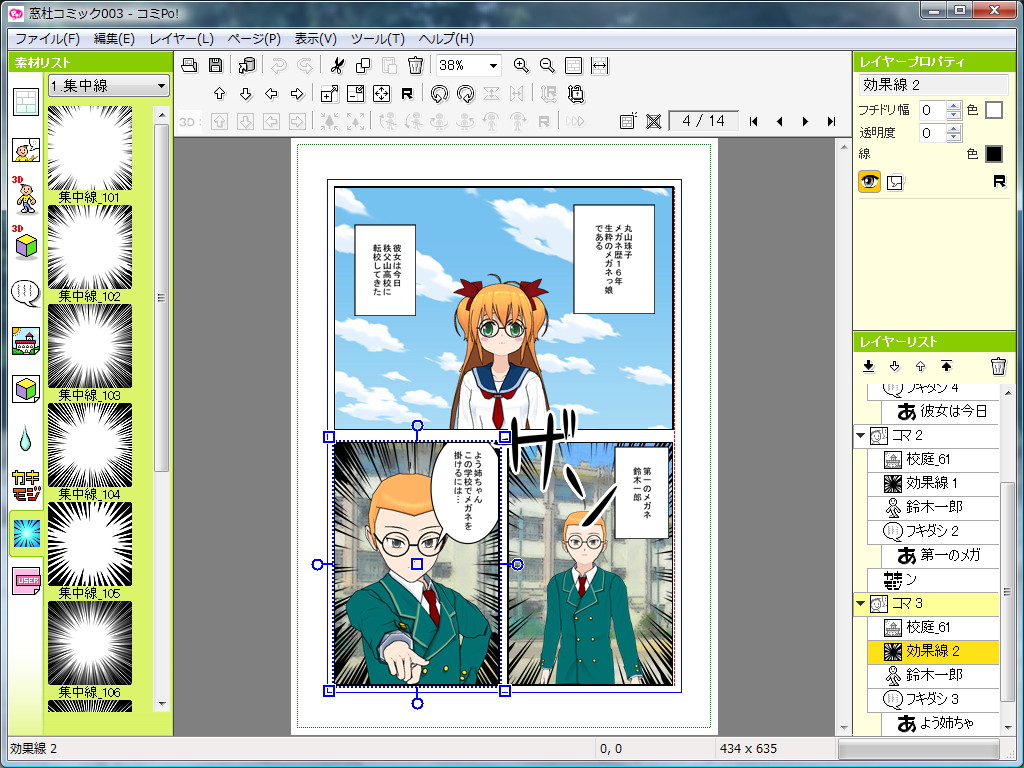1024x768 pixels.
Task: Go to first page icon
Action: (754, 121)
